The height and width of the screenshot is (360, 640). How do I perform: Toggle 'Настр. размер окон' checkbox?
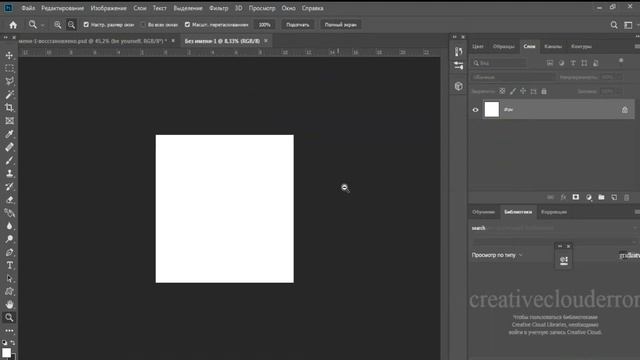point(86,25)
